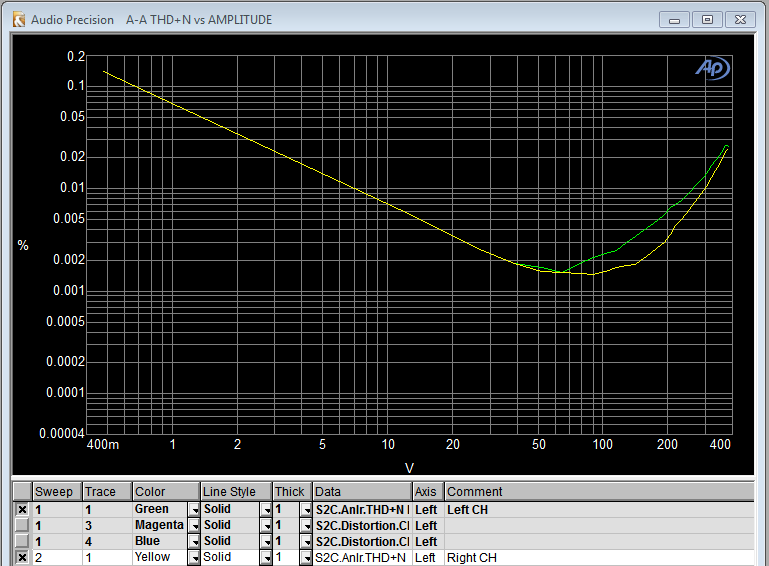Viewport: 769px width, 566px height.
Task: Click the '400' X-axis end value
Action: point(720,444)
